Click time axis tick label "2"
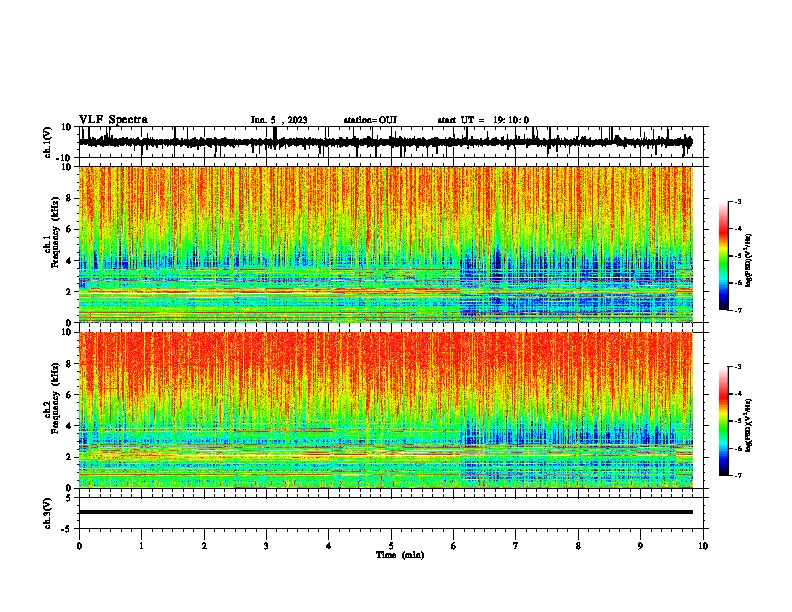 click(x=204, y=546)
